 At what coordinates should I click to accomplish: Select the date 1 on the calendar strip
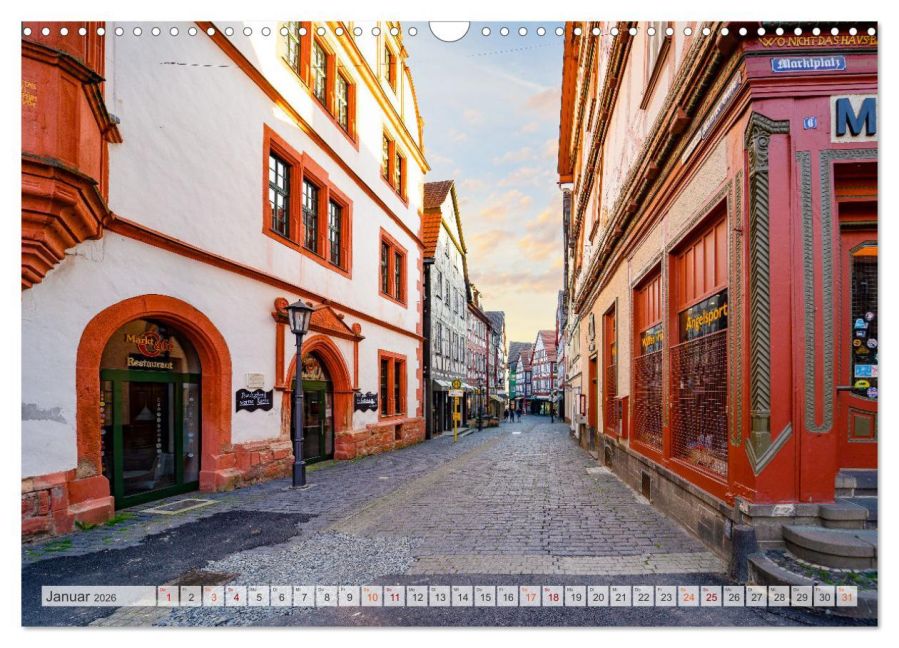click(x=168, y=597)
